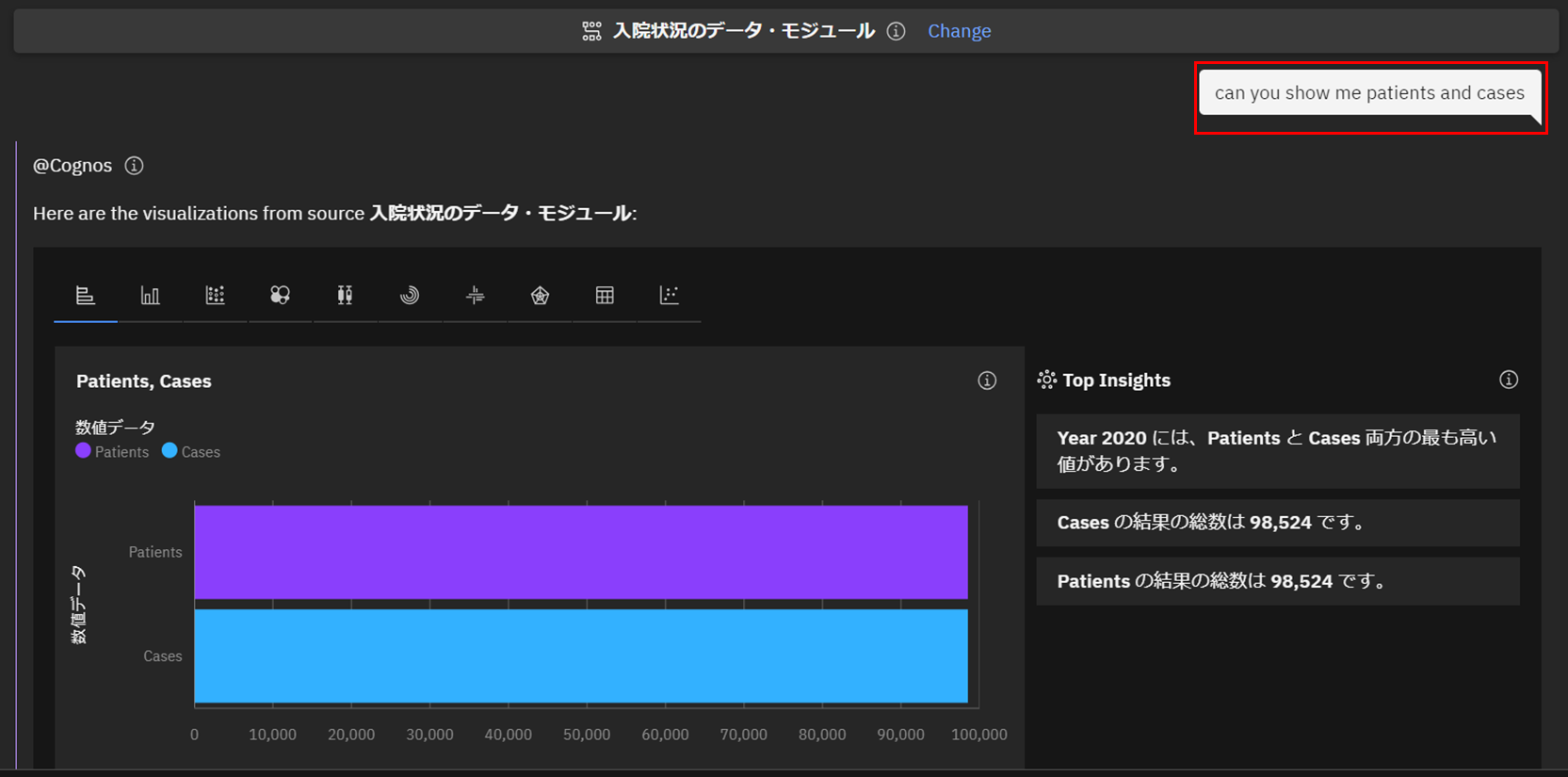Click the Top Insights sparkle icon
Screen dimensions: 1568x777
click(1047, 380)
